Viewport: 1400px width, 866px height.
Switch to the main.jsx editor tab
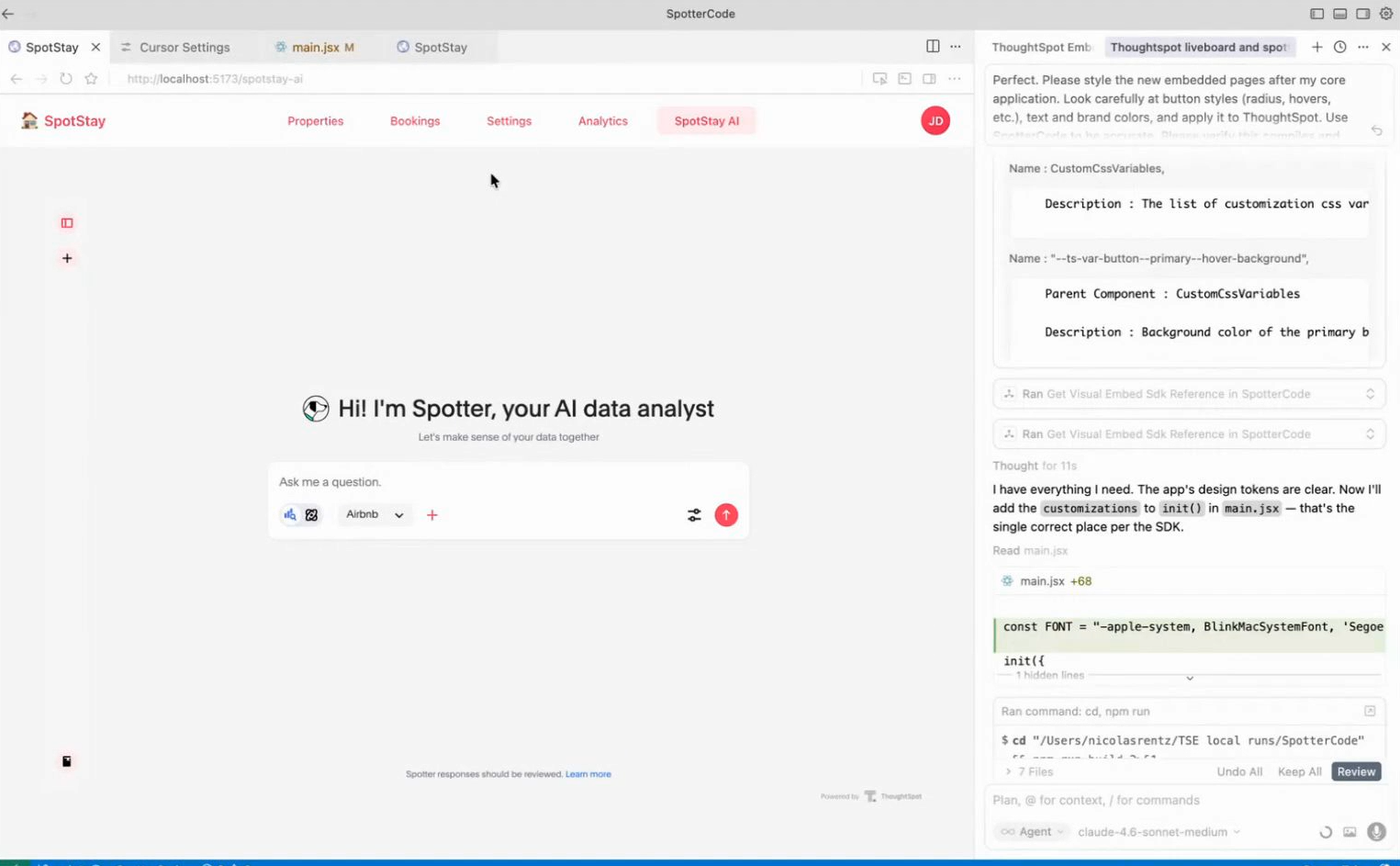point(315,47)
